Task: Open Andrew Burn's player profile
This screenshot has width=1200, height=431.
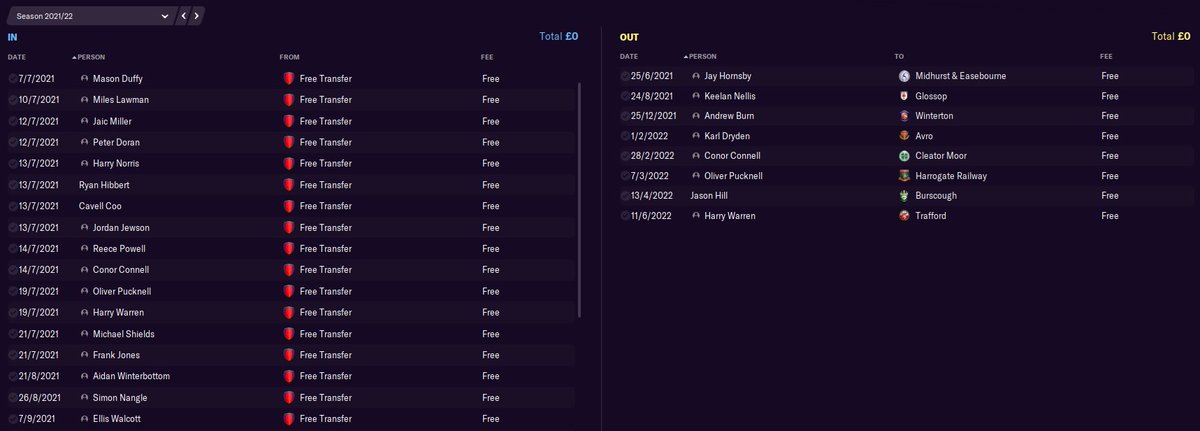Action: (729, 116)
